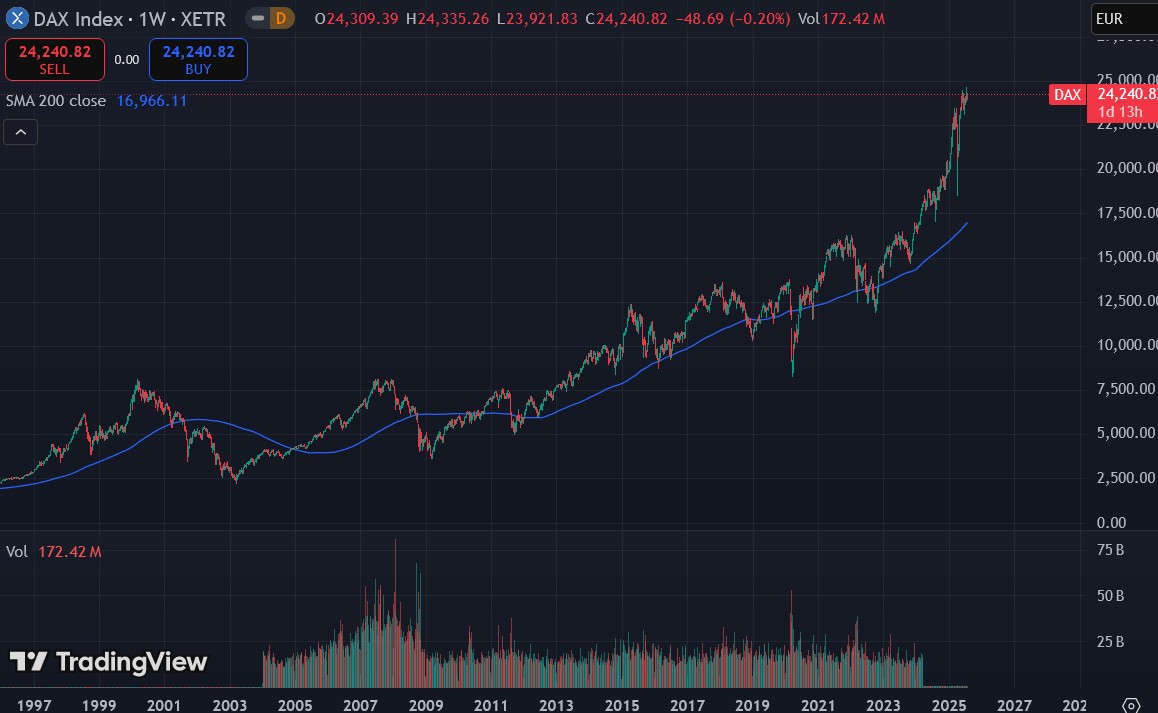Click the open price O24,309.39
Screen dimensions: 1158x713
coord(357,18)
